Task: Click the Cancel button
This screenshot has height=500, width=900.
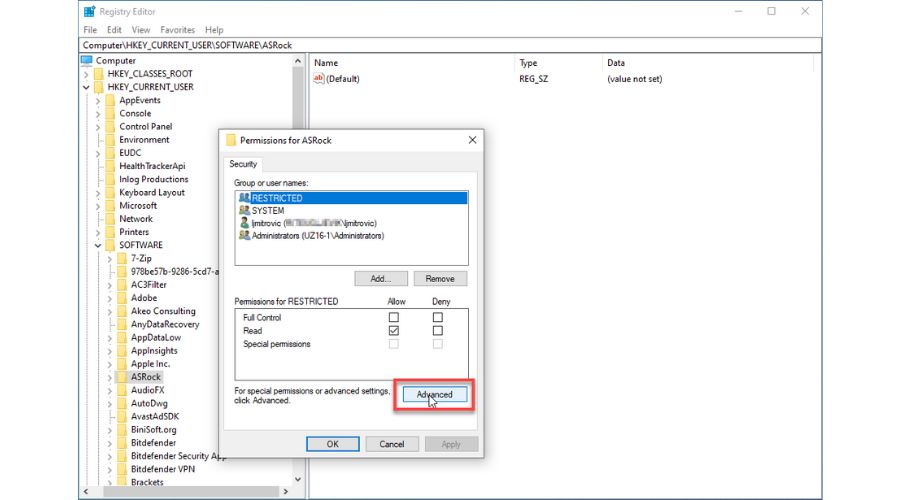Action: point(392,444)
